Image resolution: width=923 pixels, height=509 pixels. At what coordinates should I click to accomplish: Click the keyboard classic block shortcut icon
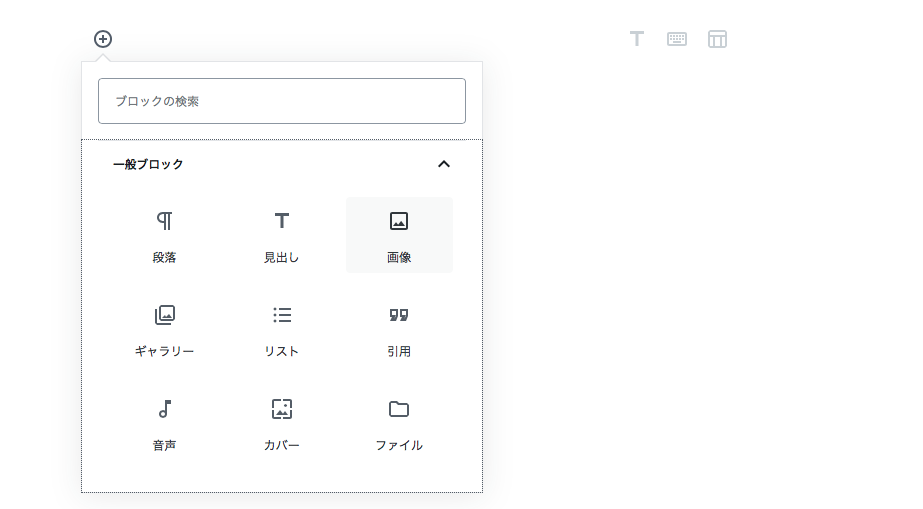(x=677, y=39)
